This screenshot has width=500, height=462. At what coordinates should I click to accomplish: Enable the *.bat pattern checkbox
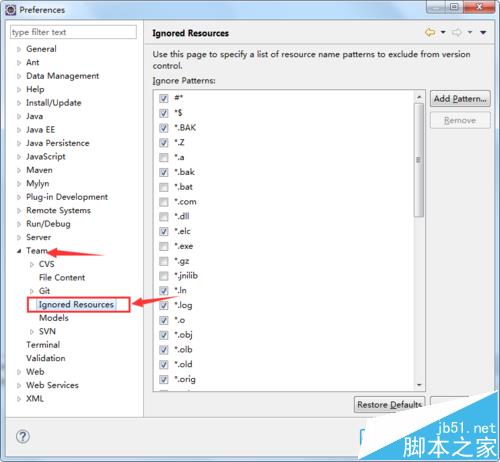(x=163, y=187)
